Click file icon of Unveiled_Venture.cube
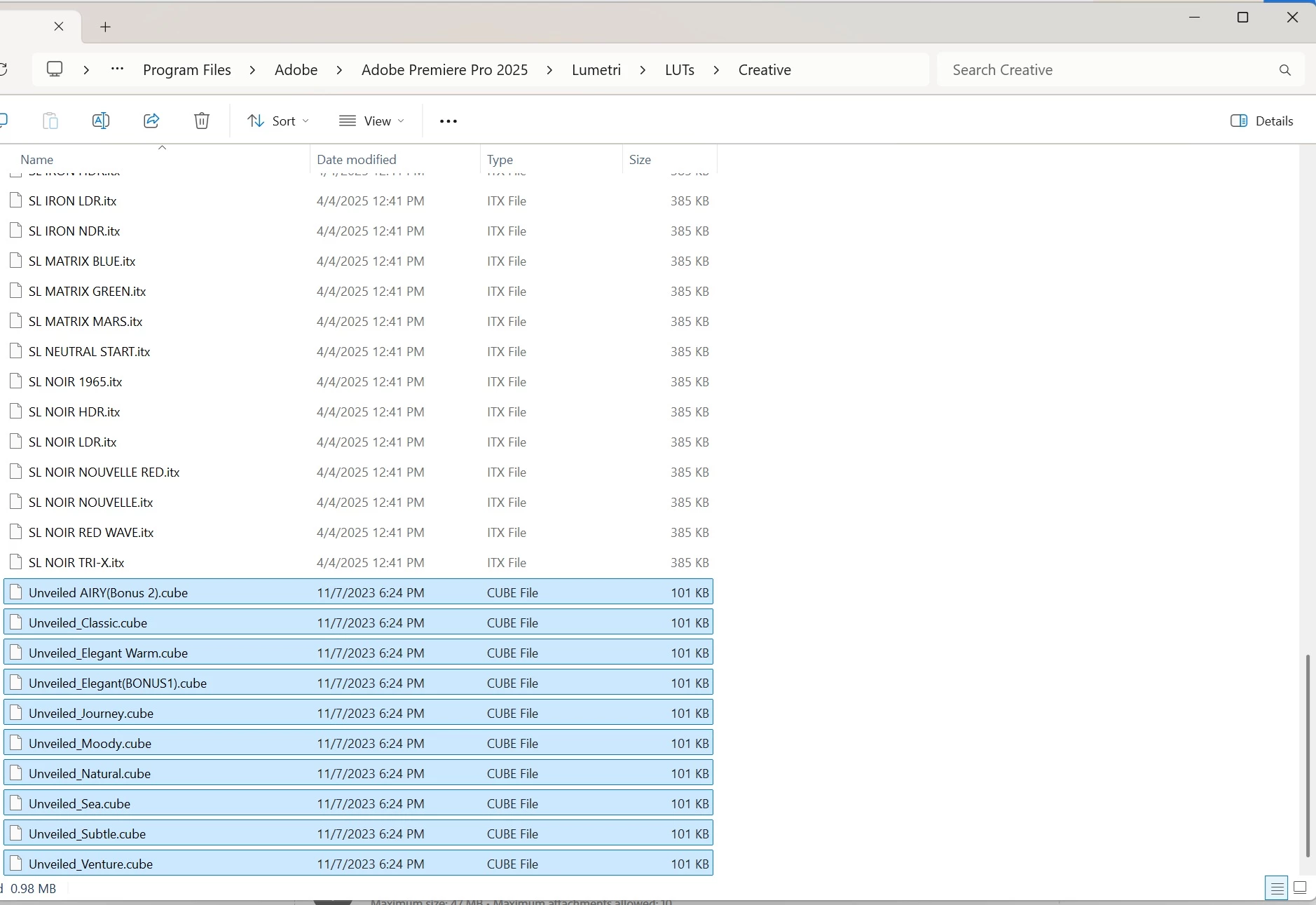The width and height of the screenshot is (1316, 905). pyautogui.click(x=15, y=864)
